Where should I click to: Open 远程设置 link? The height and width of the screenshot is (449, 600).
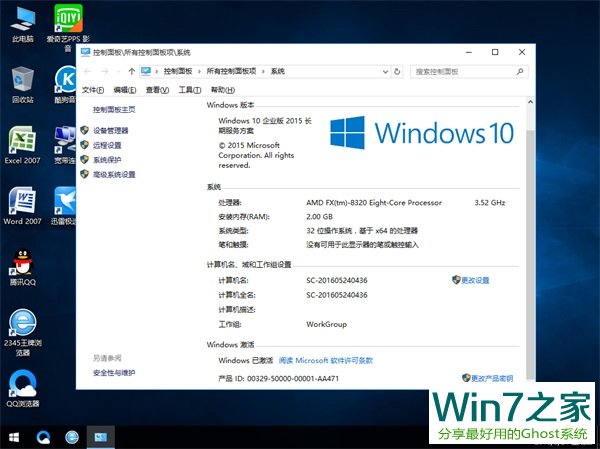click(107, 145)
